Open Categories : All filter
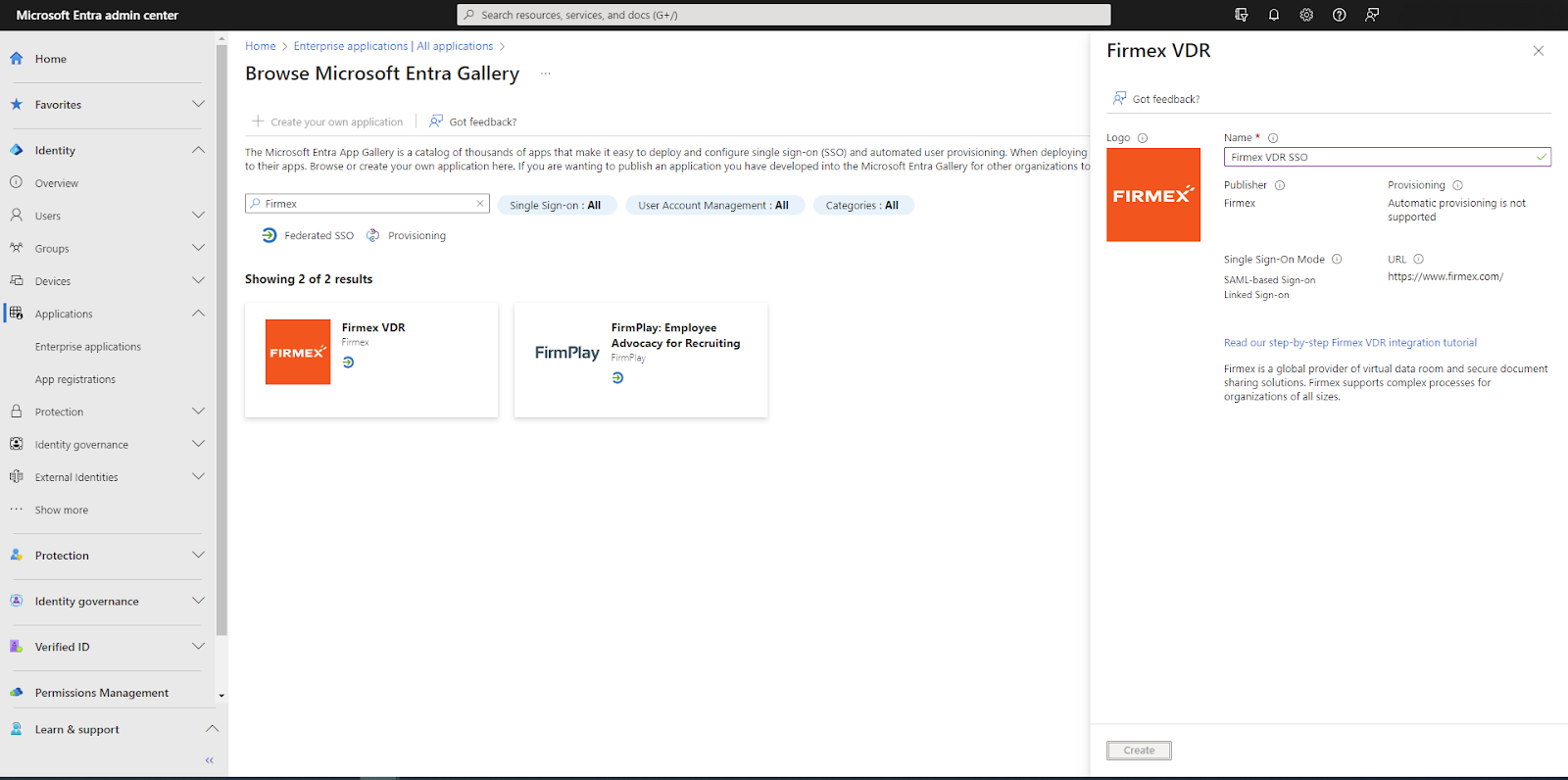 [863, 205]
